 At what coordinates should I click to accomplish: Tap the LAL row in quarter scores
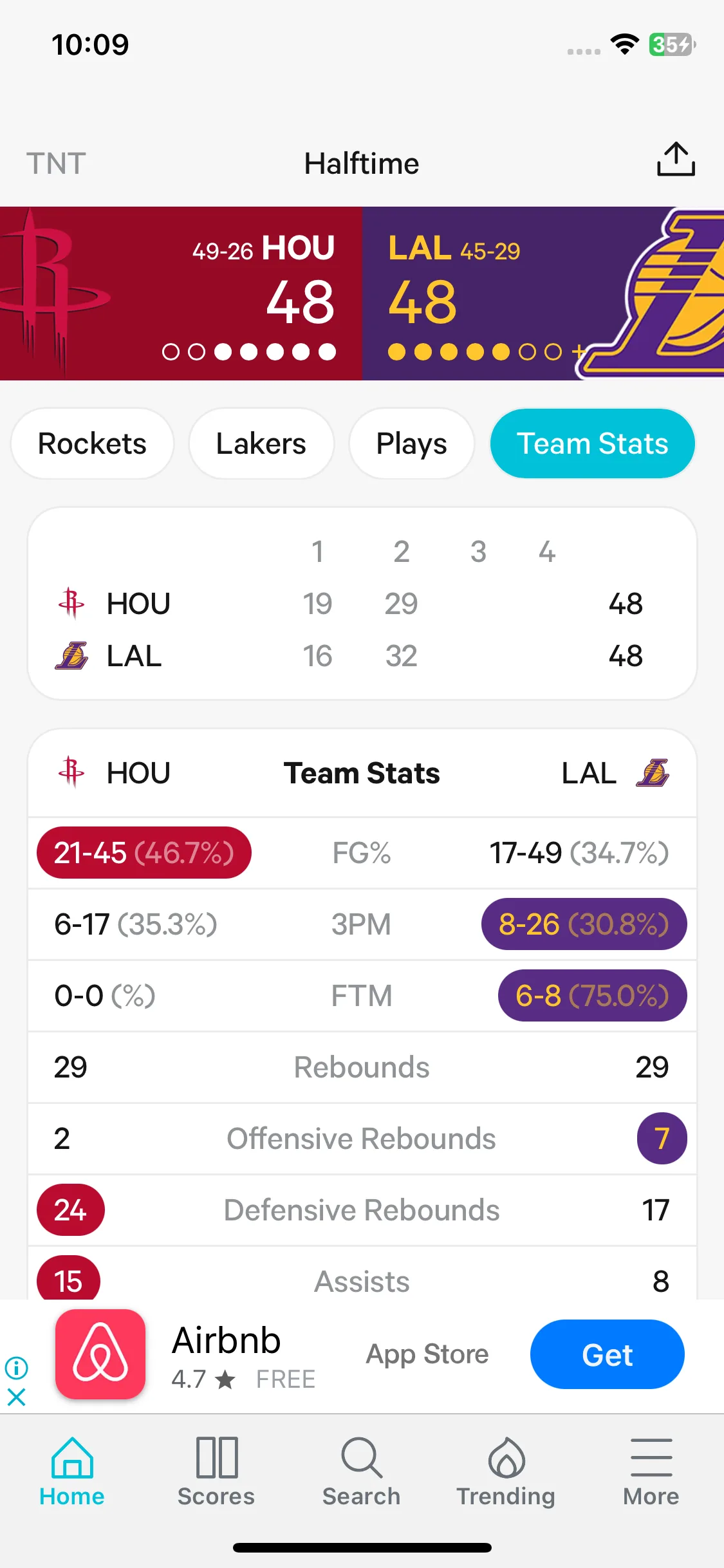tap(362, 656)
